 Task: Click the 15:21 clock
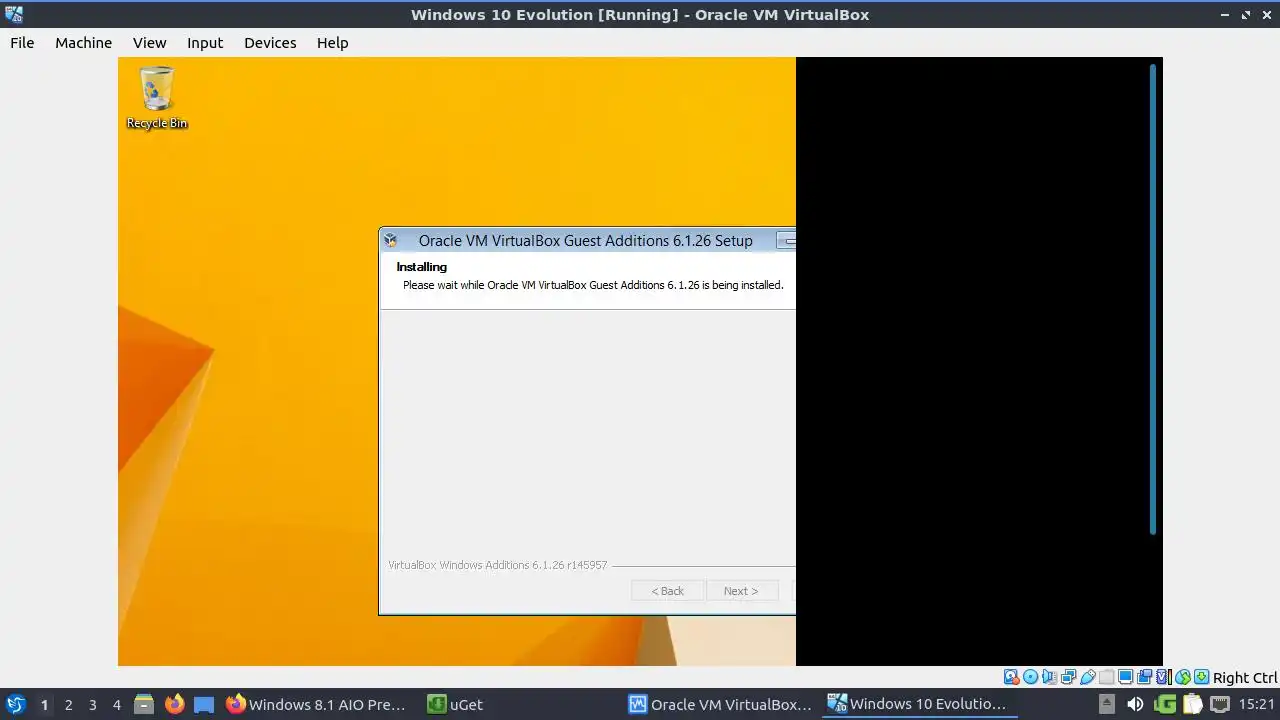pyautogui.click(x=1256, y=705)
